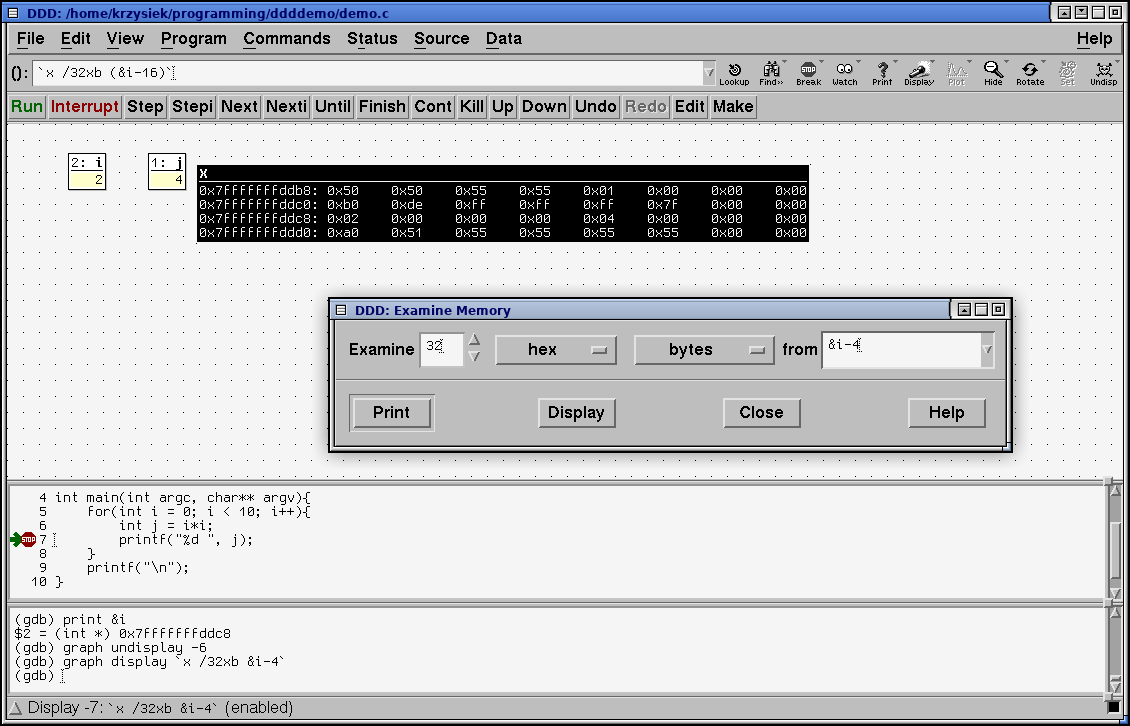Click the Lookup toolbar icon
This screenshot has height=726, width=1130.
pos(734,73)
